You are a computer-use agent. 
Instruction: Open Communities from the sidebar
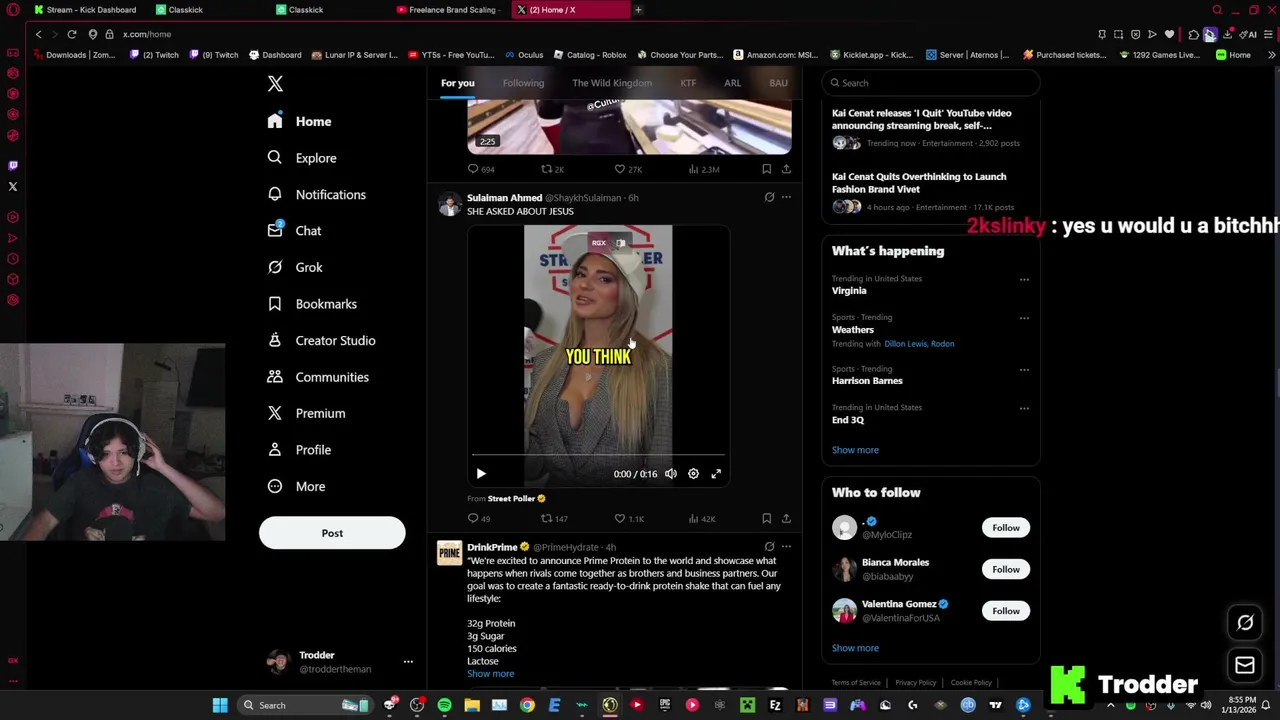318,377
